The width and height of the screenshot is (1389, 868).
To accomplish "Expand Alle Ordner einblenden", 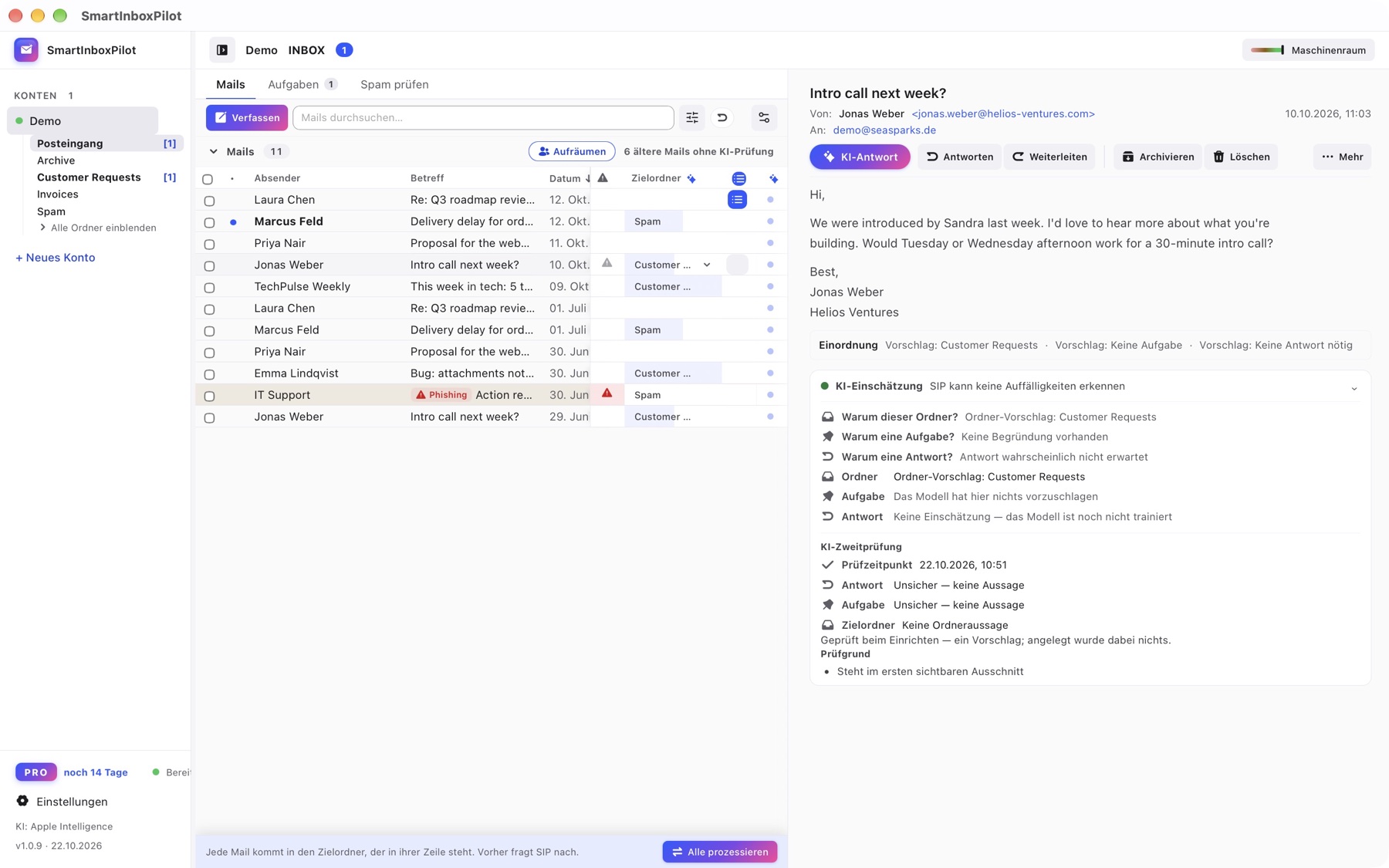I will tap(97, 228).
